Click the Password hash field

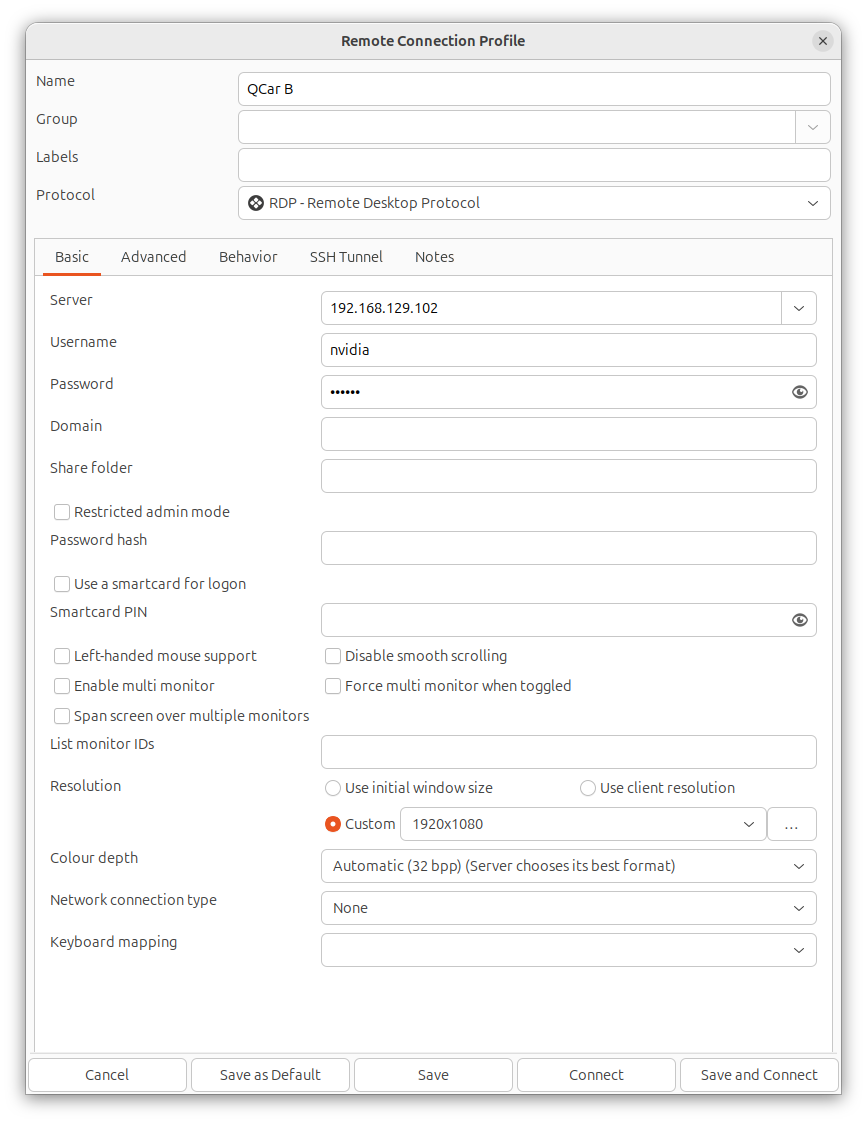[x=568, y=548]
